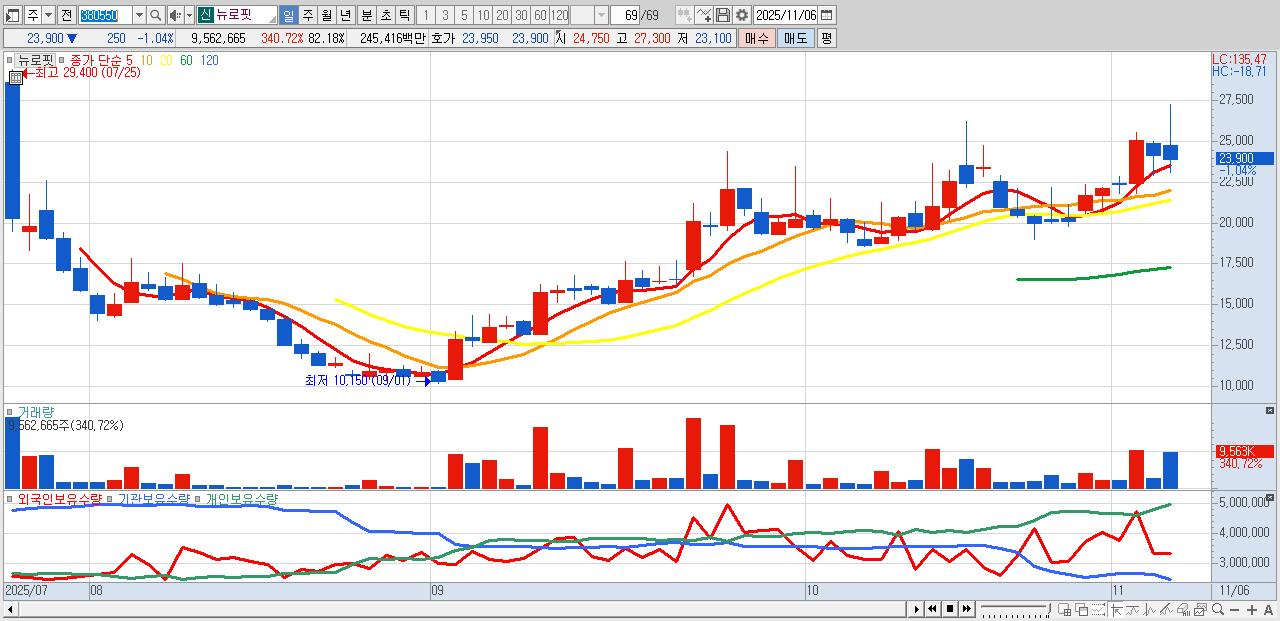Click the '거래량' volume panel label

pos(36,411)
